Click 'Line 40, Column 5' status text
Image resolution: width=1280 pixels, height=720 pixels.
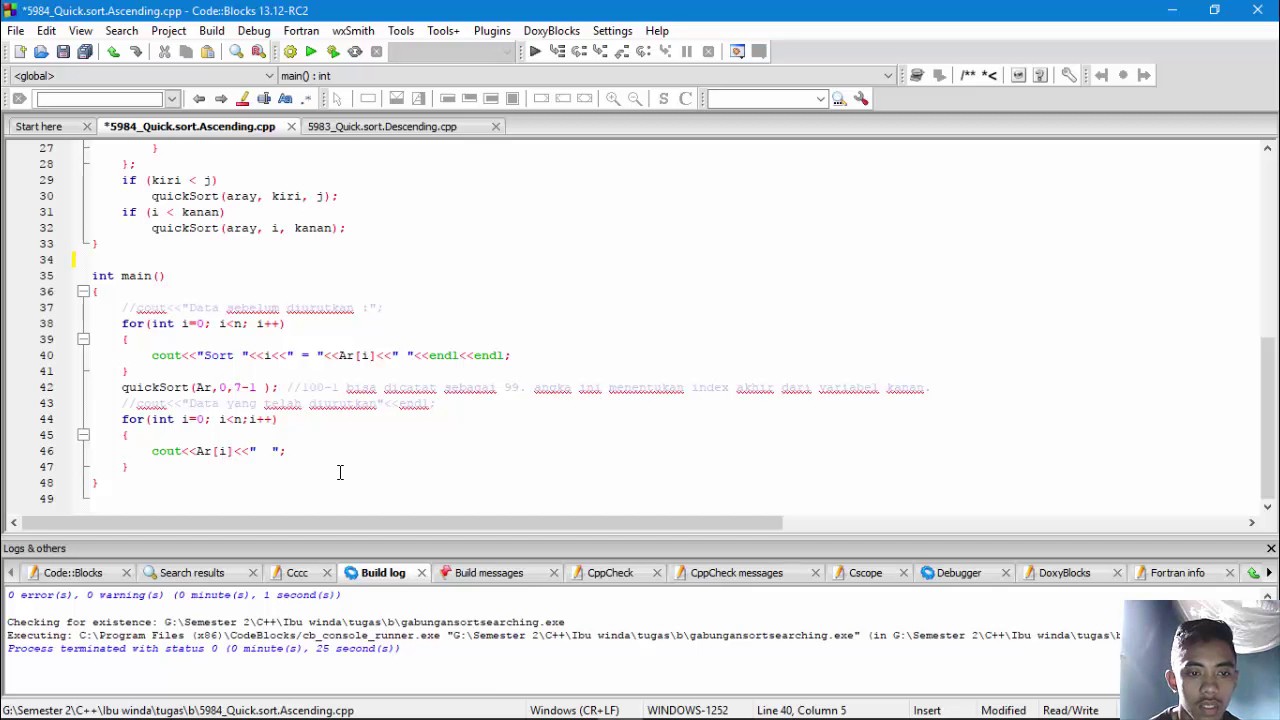pos(801,710)
